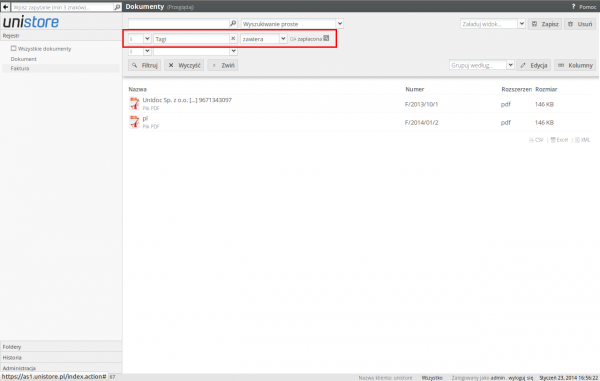Image resolution: width=600 pixels, height=381 pixels.
Task: Open the logical operator dropdown in the Tagi row
Action: click(147, 39)
